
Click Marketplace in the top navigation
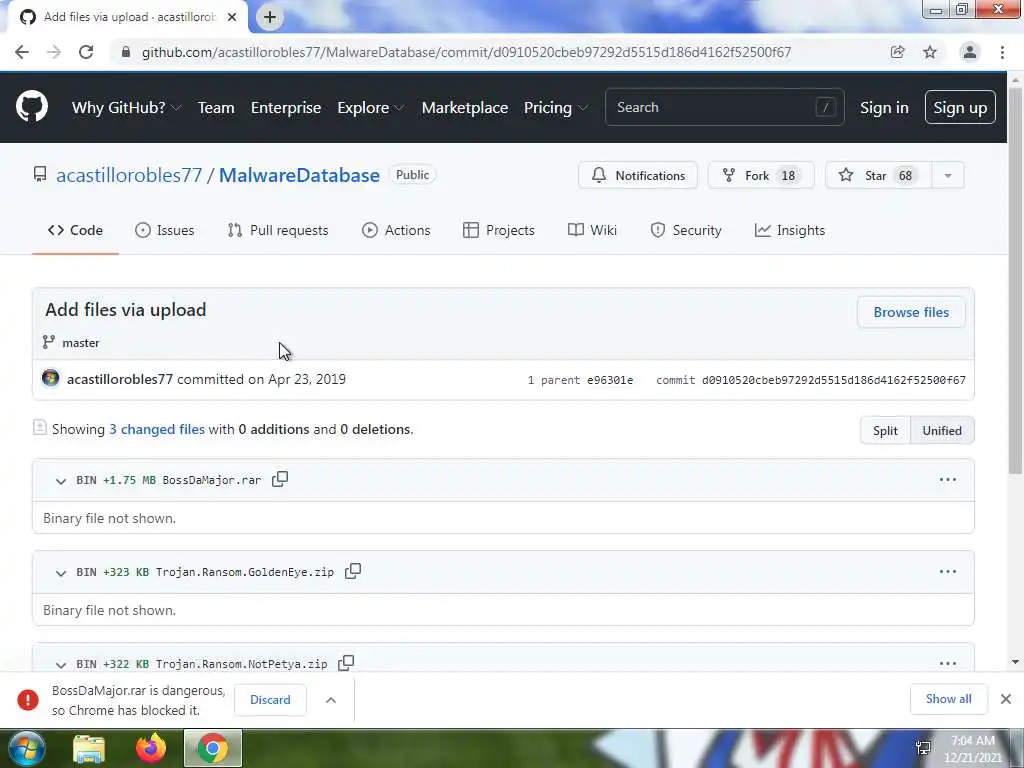(x=465, y=107)
